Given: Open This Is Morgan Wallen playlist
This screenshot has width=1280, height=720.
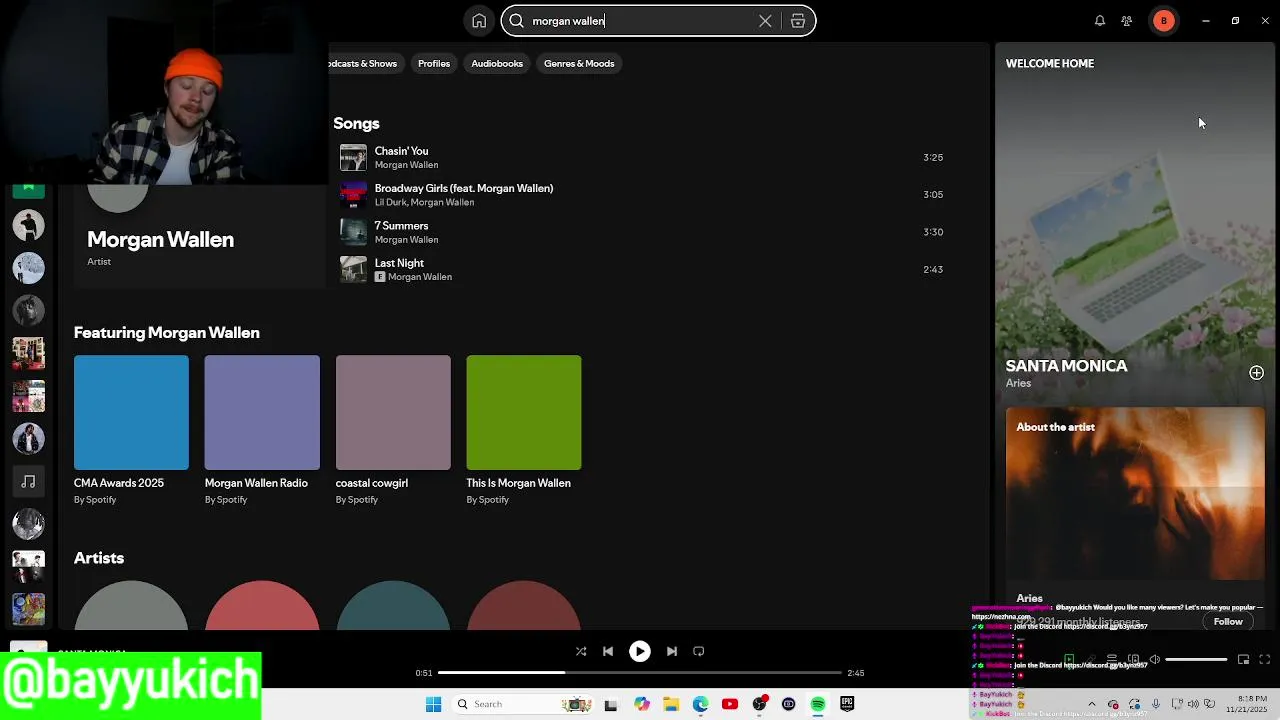Looking at the screenshot, I should (x=524, y=430).
